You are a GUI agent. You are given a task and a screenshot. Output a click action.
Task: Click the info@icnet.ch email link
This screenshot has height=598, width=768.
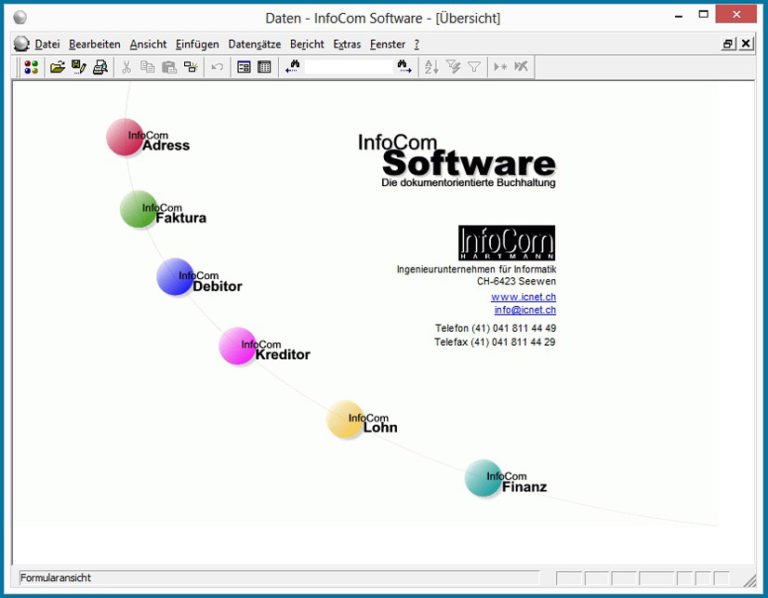tap(525, 310)
